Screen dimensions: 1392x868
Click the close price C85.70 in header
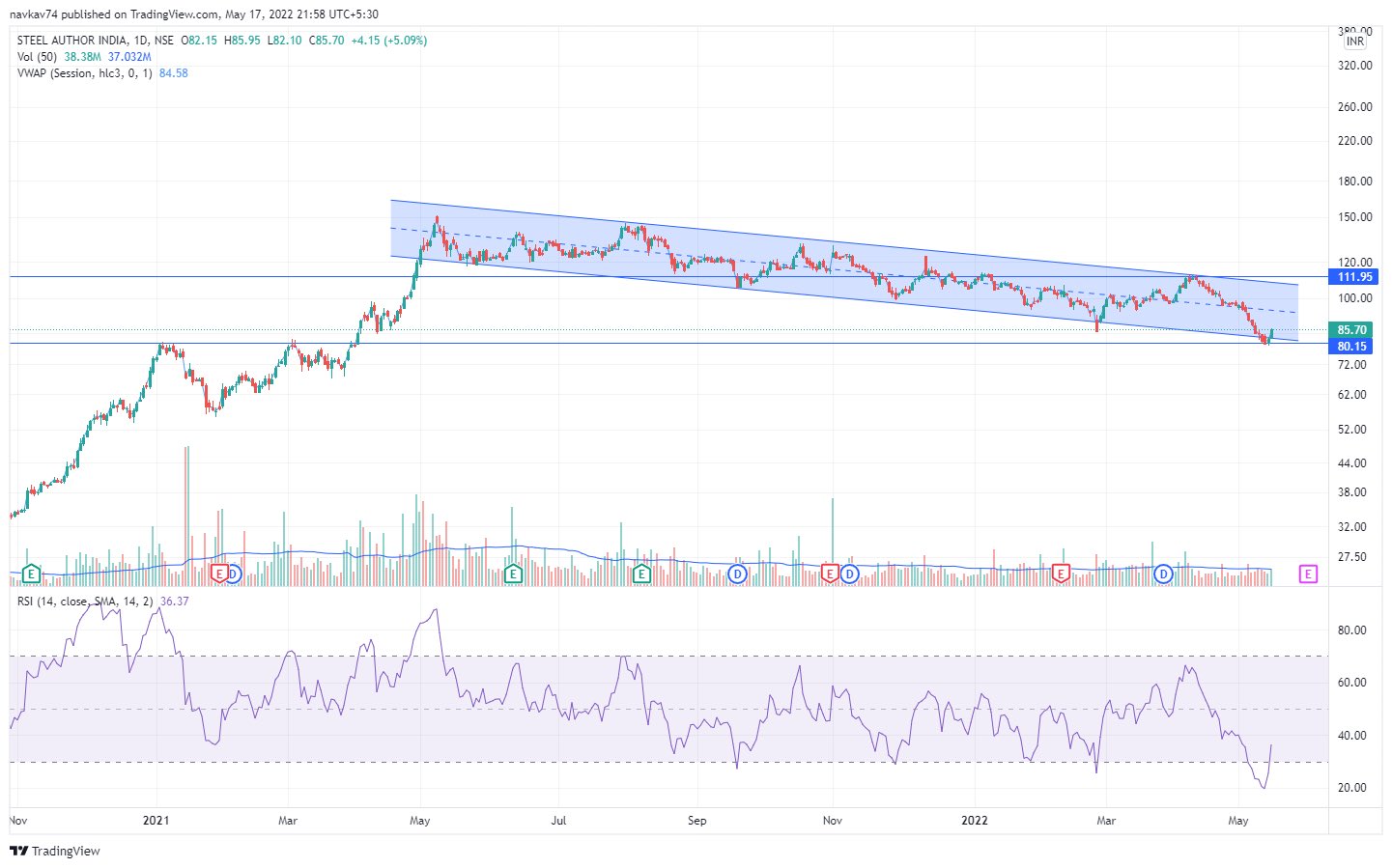tap(327, 41)
